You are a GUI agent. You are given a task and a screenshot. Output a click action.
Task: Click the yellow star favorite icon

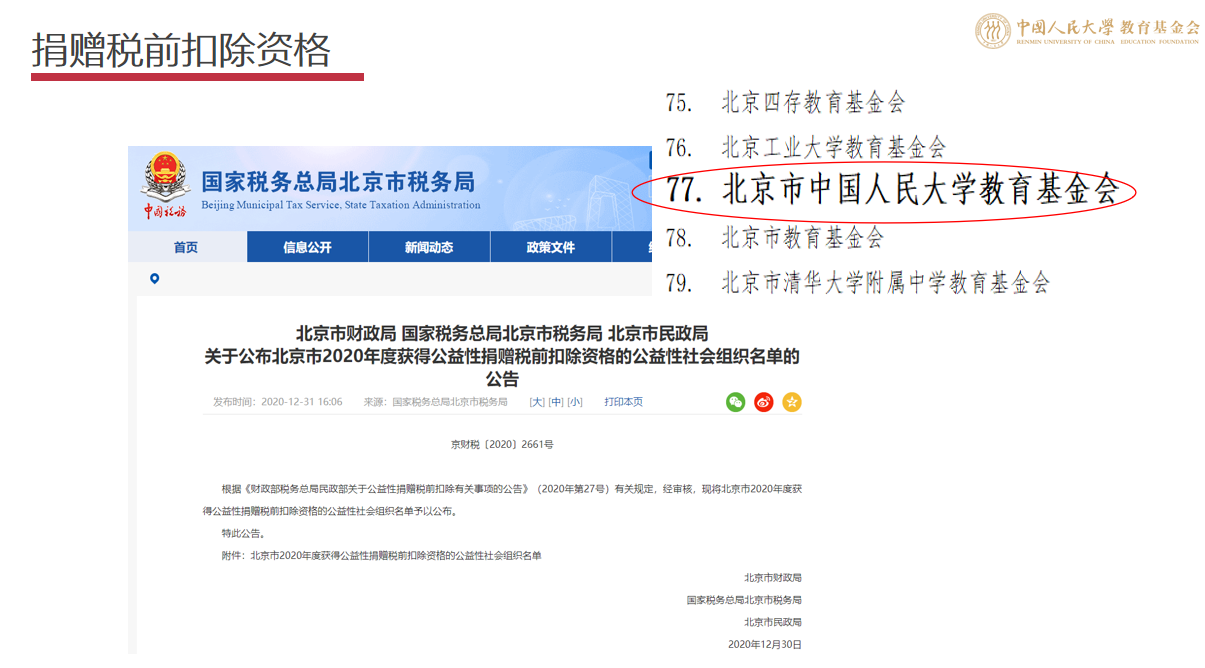792,402
